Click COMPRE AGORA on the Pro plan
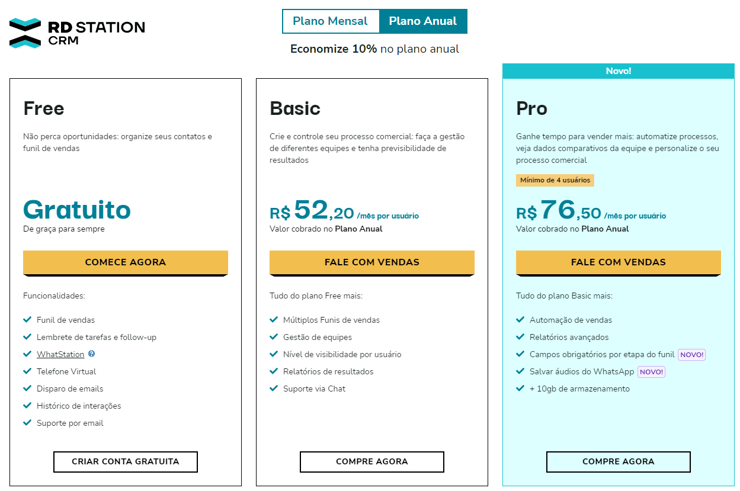This screenshot has width=740, height=491. pyautogui.click(x=618, y=462)
